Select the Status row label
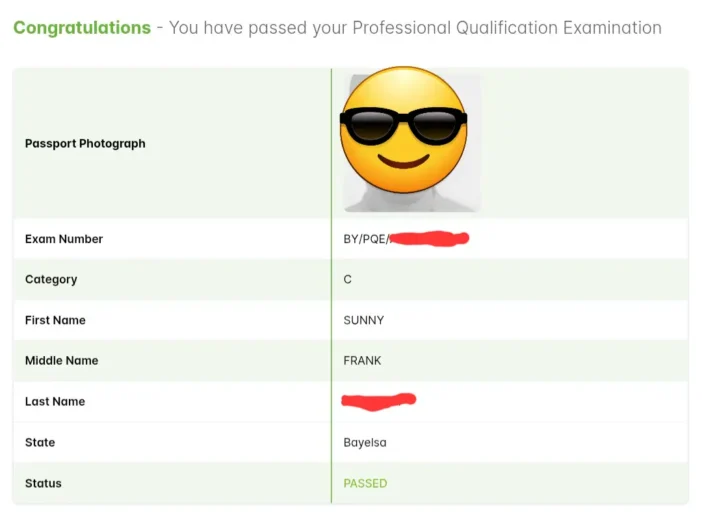The width and height of the screenshot is (702, 526). [43, 484]
